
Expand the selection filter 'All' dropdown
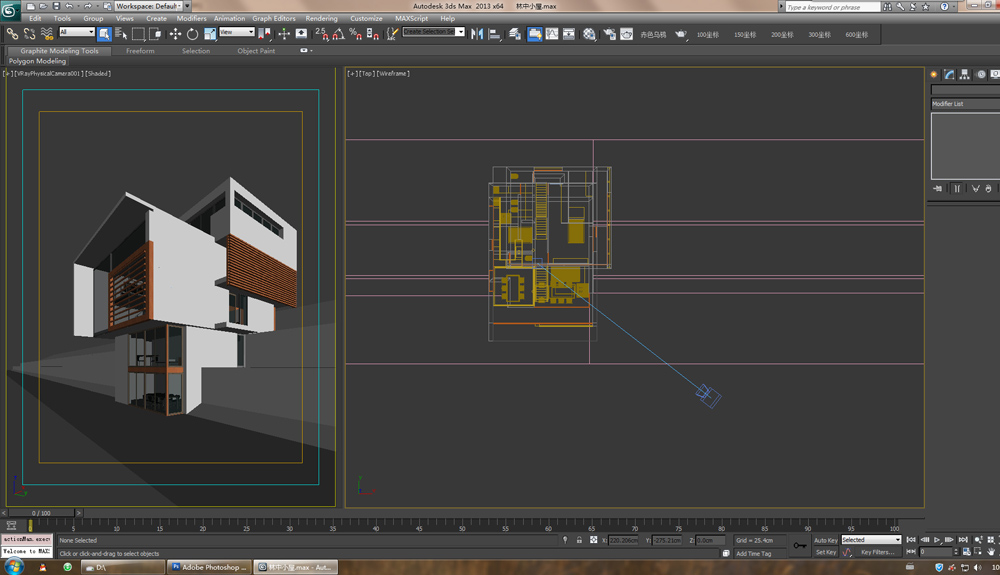tap(77, 32)
